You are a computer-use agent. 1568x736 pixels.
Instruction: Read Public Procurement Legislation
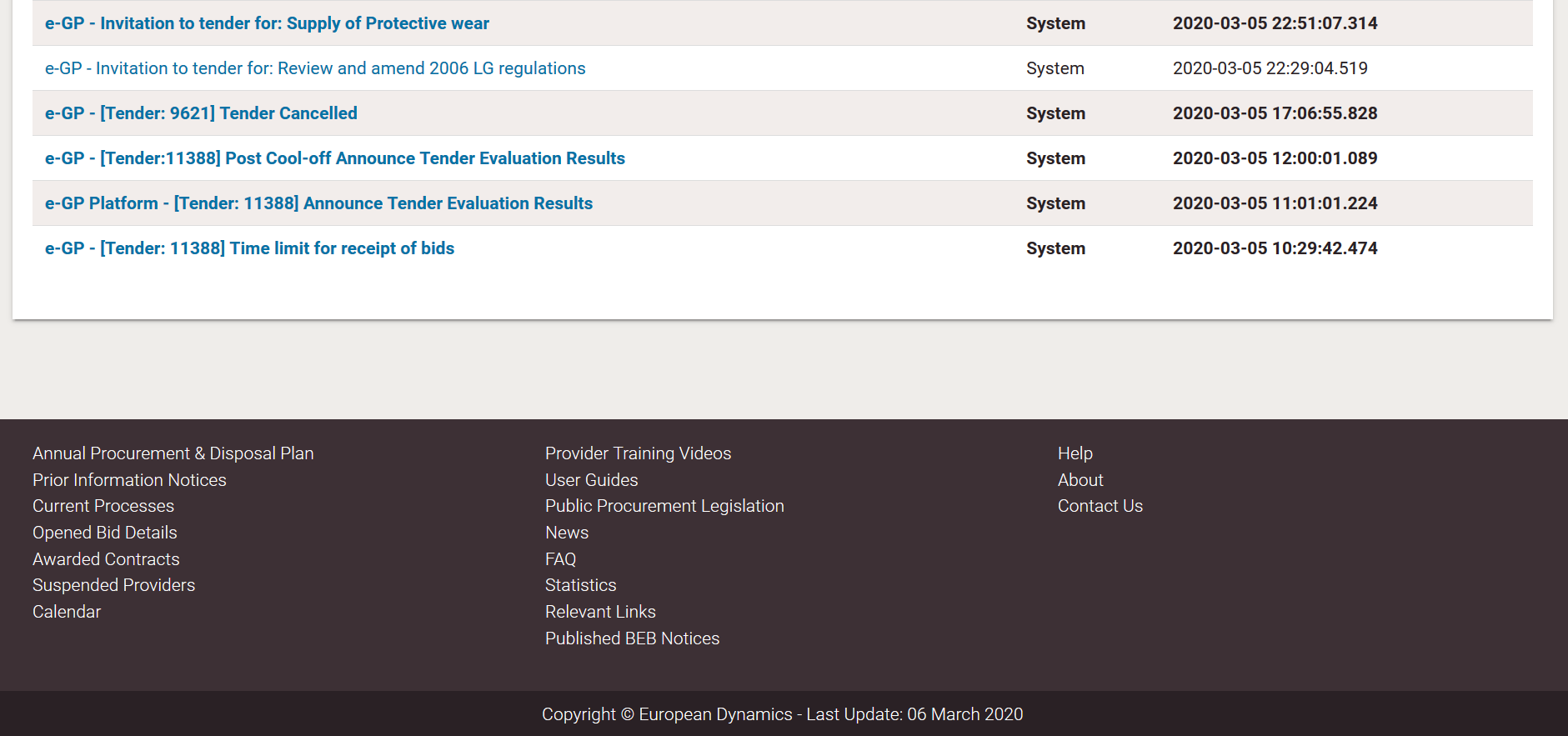tap(664, 506)
